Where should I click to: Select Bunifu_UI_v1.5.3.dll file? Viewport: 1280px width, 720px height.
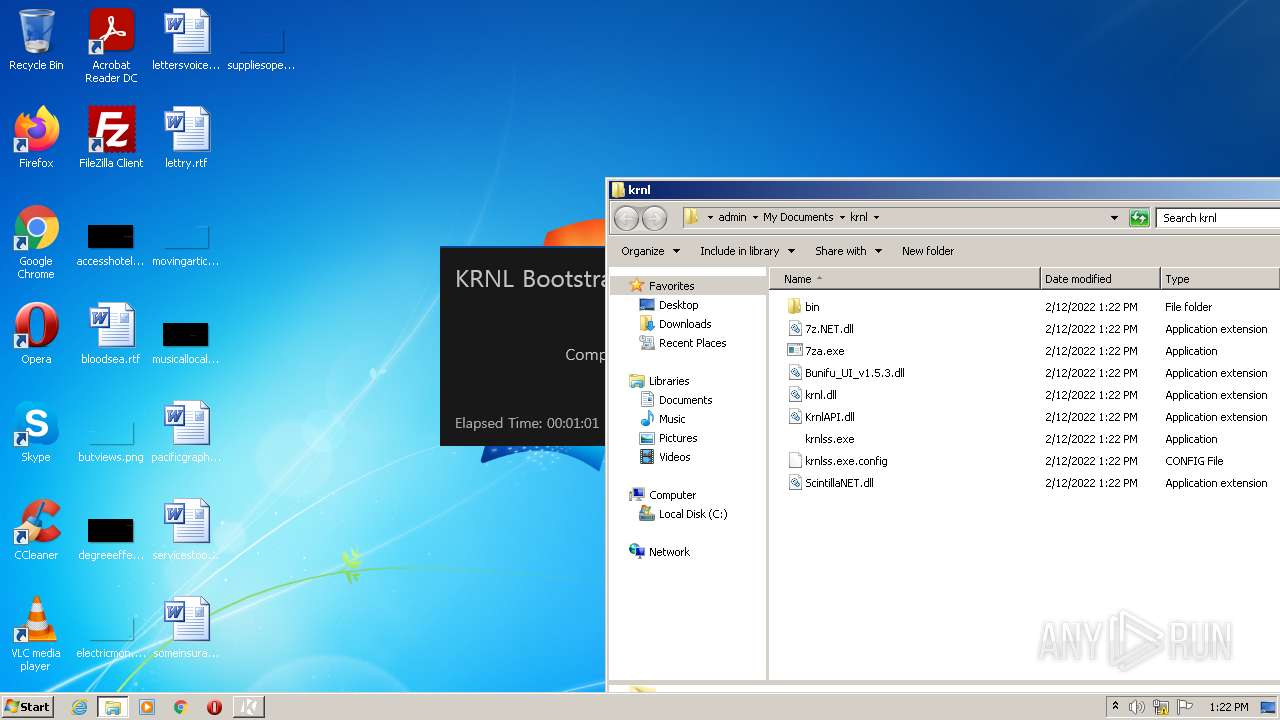854,373
